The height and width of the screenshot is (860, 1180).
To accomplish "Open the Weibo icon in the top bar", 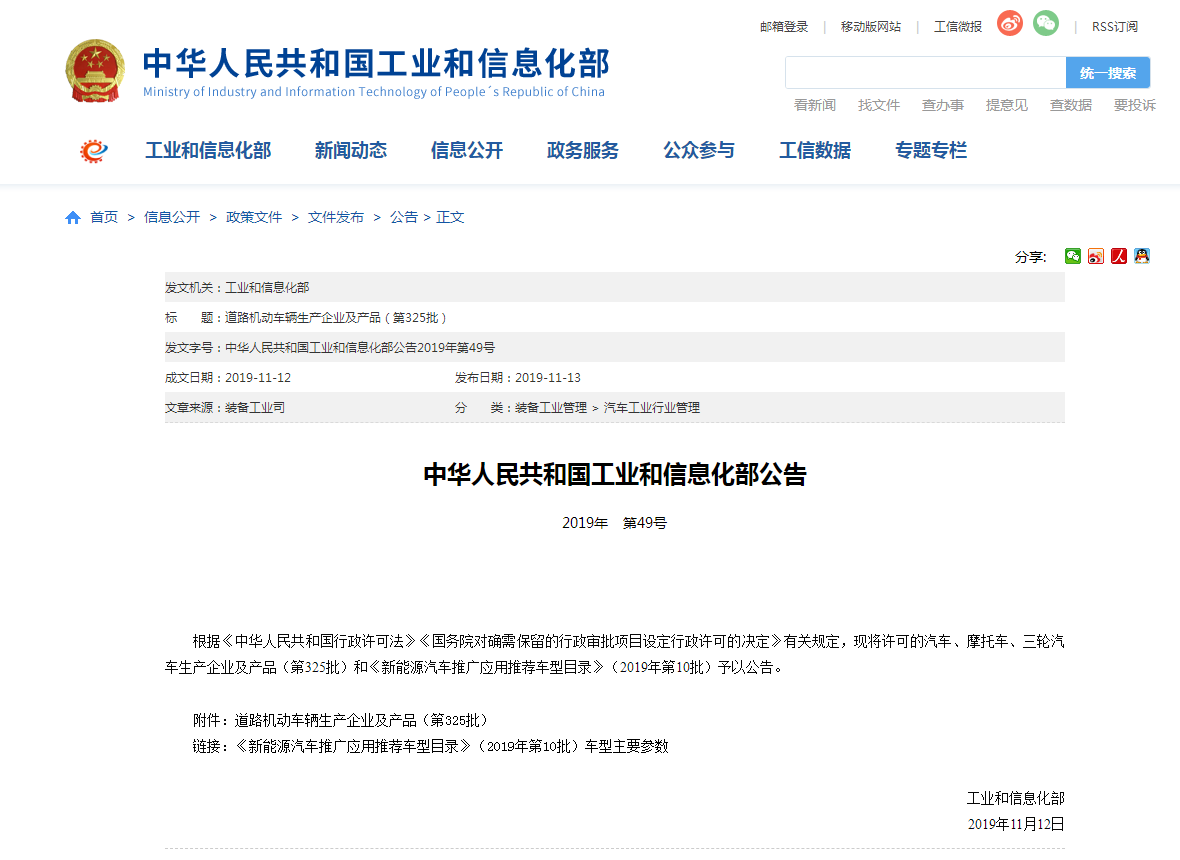I will (1010, 23).
